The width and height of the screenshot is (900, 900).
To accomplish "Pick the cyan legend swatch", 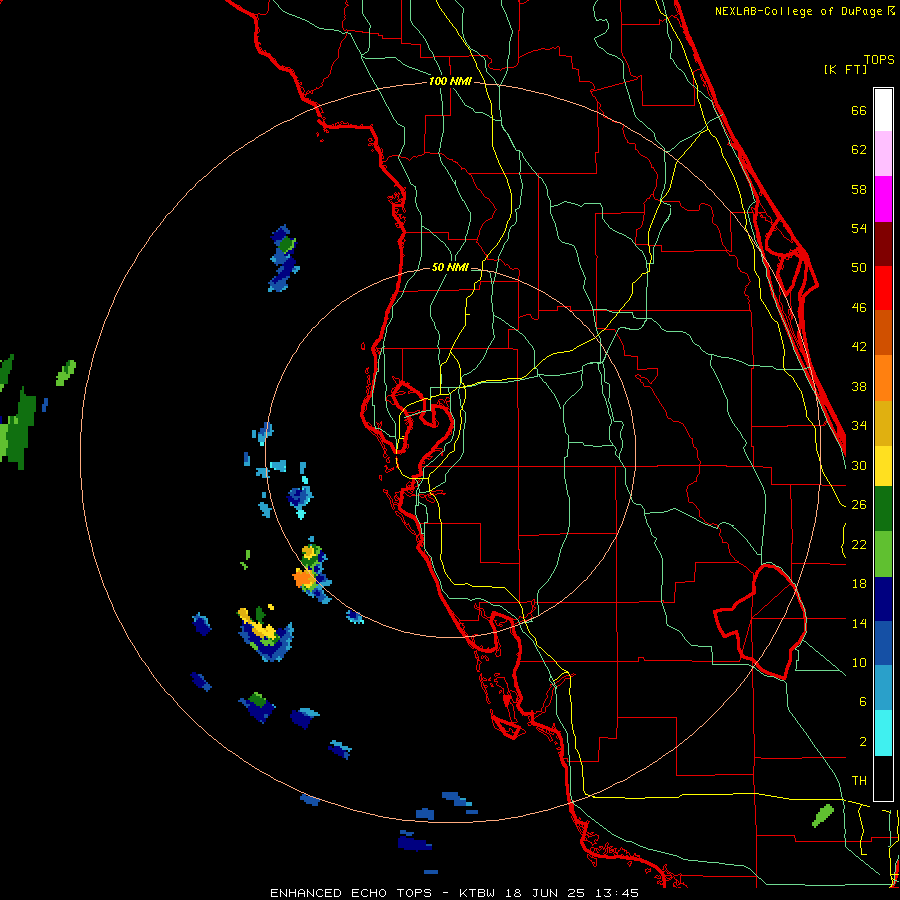I will click(x=883, y=733).
